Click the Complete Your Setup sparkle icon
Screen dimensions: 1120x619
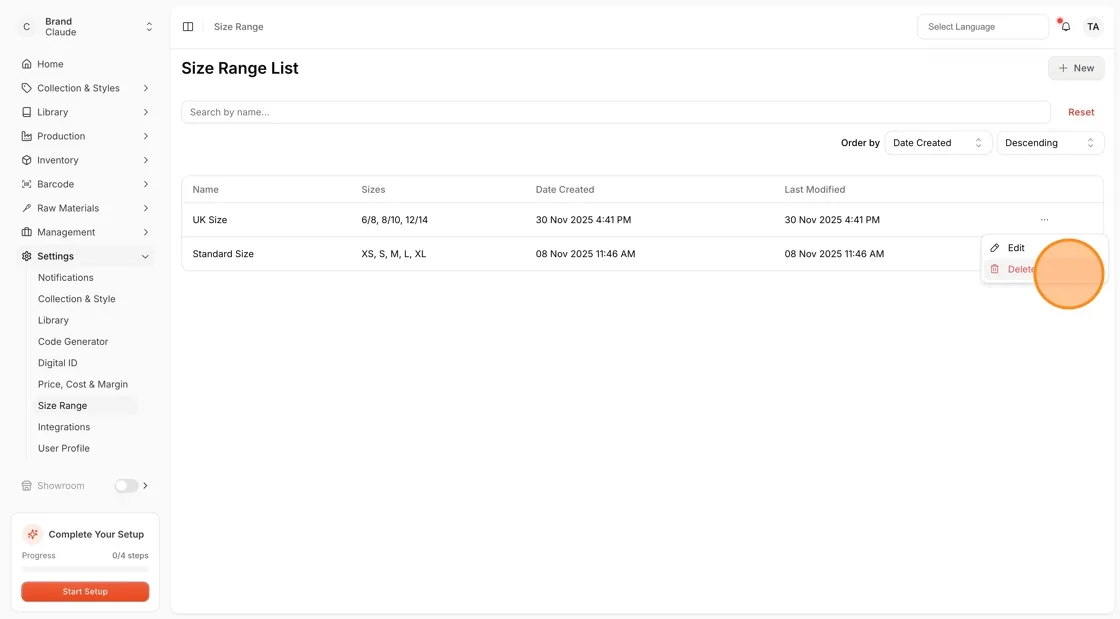[32, 534]
